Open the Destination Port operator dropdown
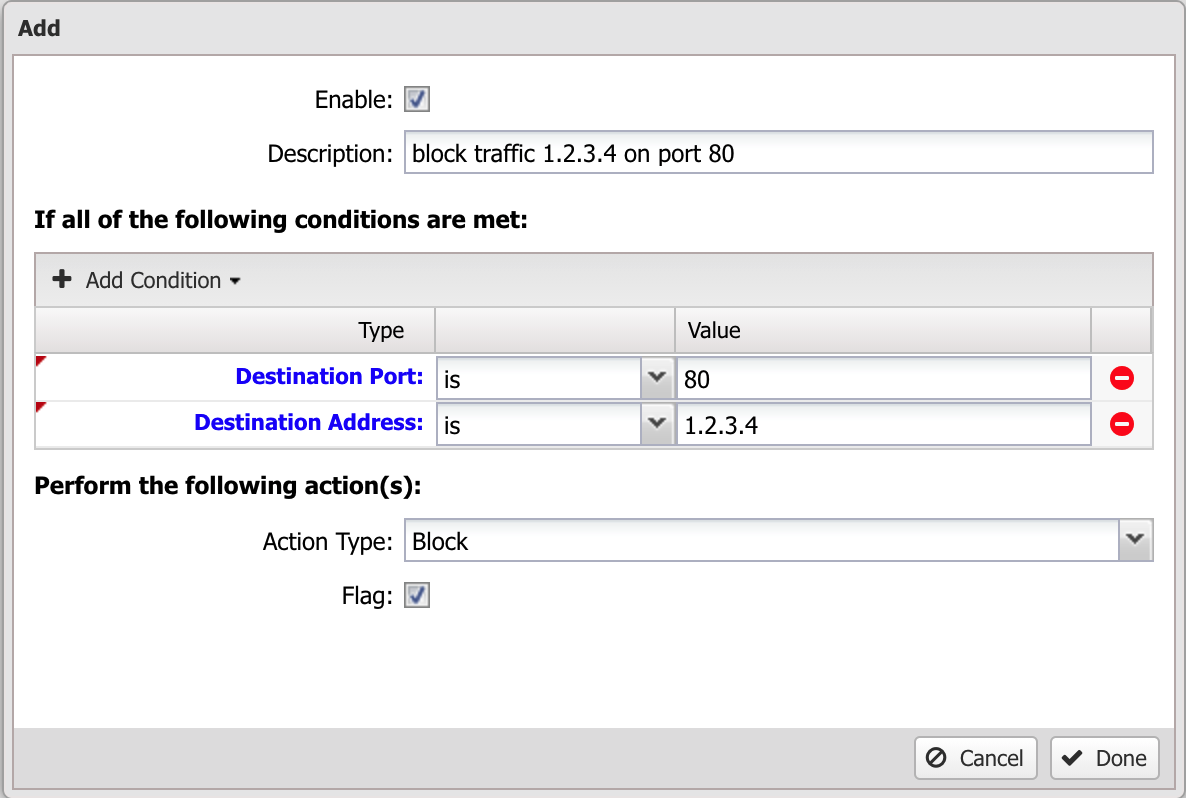Image resolution: width=1186 pixels, height=798 pixels. click(x=657, y=378)
